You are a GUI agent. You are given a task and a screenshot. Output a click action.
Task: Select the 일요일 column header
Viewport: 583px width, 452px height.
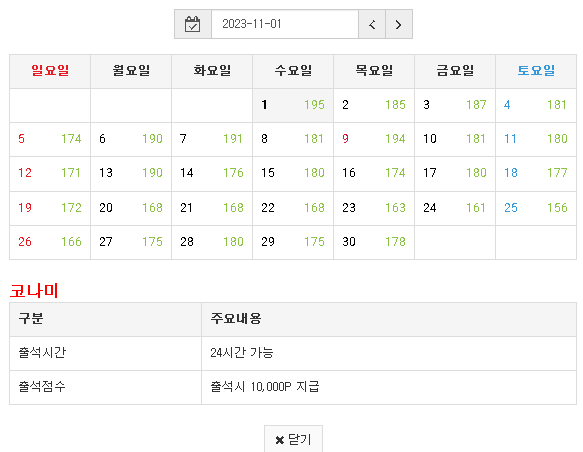pos(50,71)
